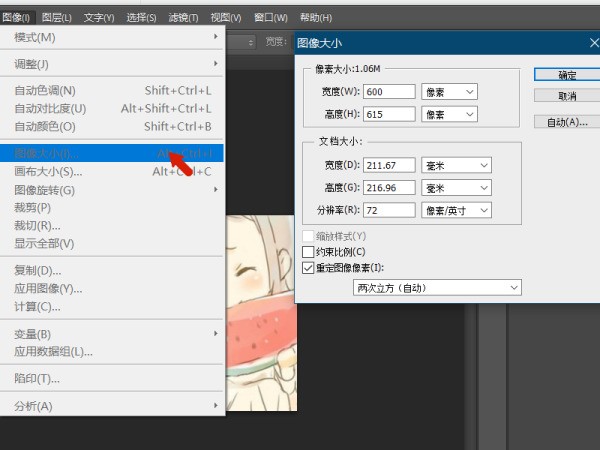Image resolution: width=600 pixels, height=450 pixels.
Task: Click the 确定 button to confirm
Action: 566,75
